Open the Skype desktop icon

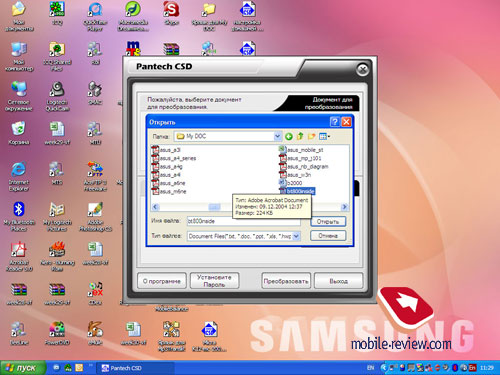171,13
